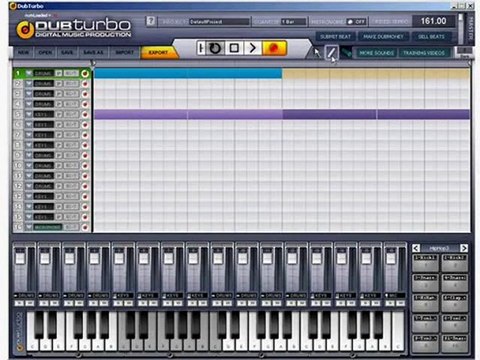Open the Quantize 1 Bar dropdown
The height and width of the screenshot is (360, 480).
tap(293, 22)
